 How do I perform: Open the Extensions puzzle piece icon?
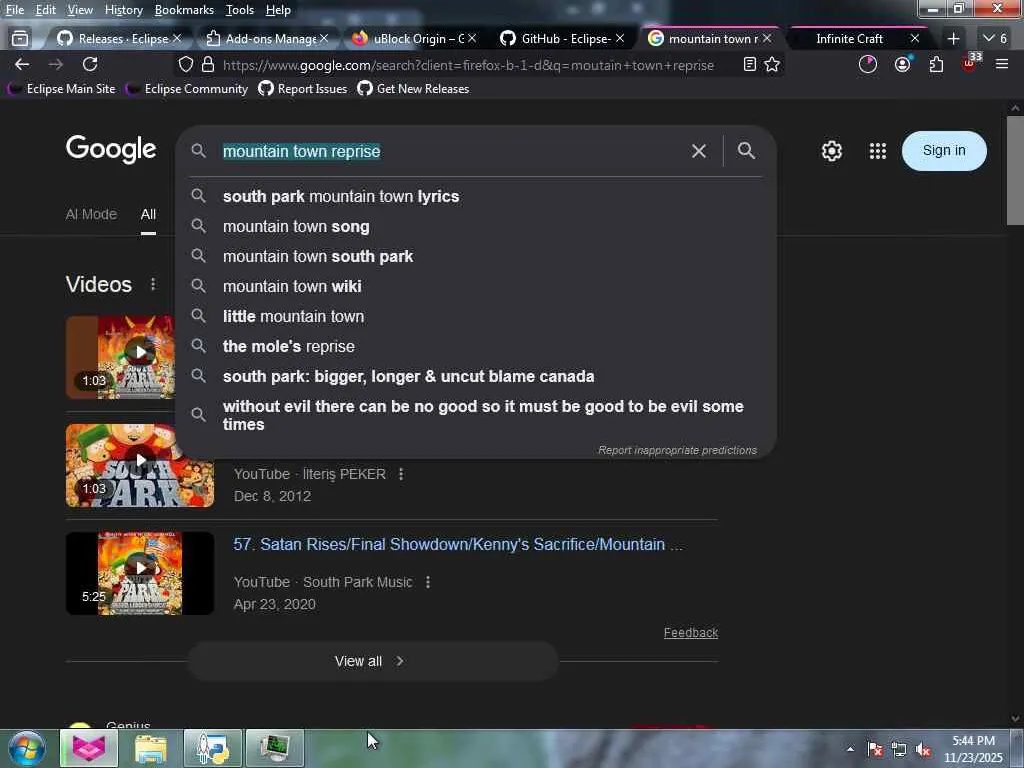[936, 64]
